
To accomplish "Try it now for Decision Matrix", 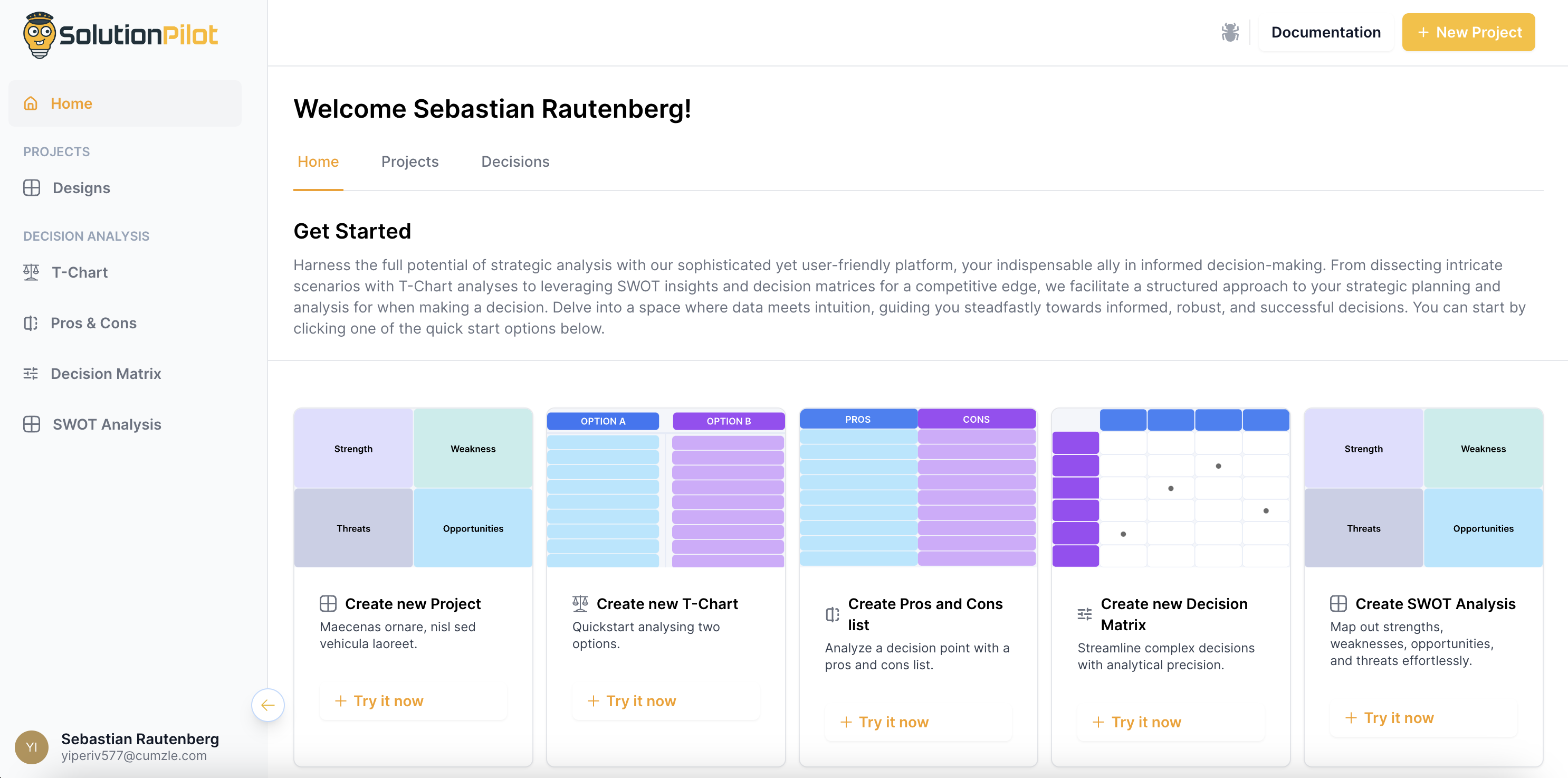I will pos(1137,722).
